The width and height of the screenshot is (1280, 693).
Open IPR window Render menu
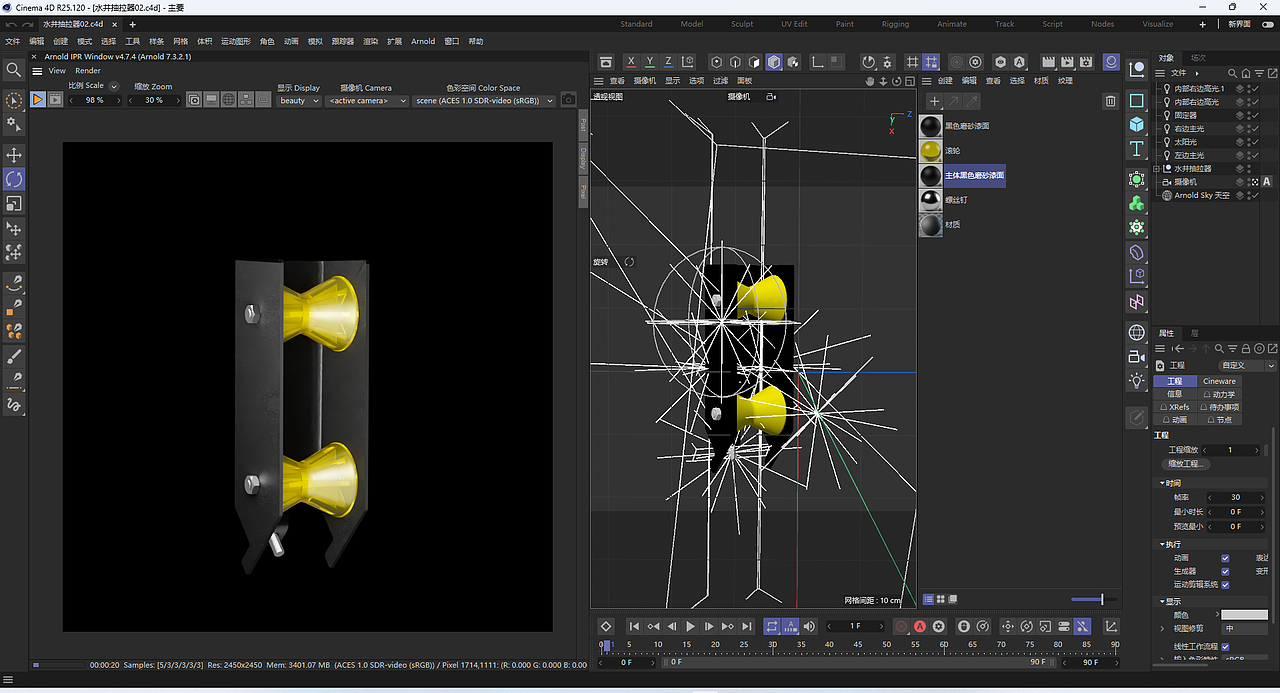88,71
